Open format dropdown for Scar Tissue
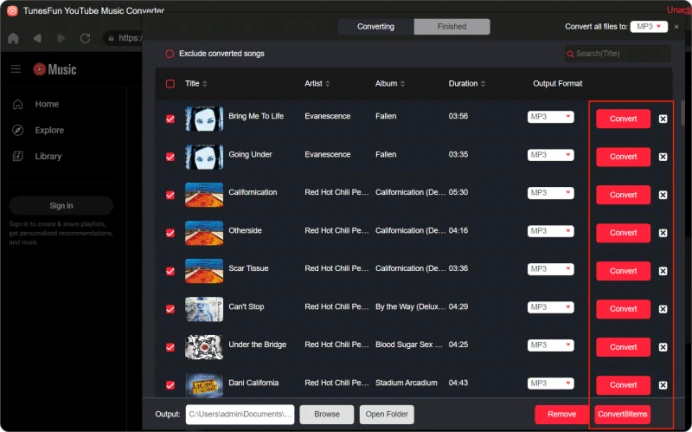This screenshot has width=692, height=432. click(x=550, y=269)
